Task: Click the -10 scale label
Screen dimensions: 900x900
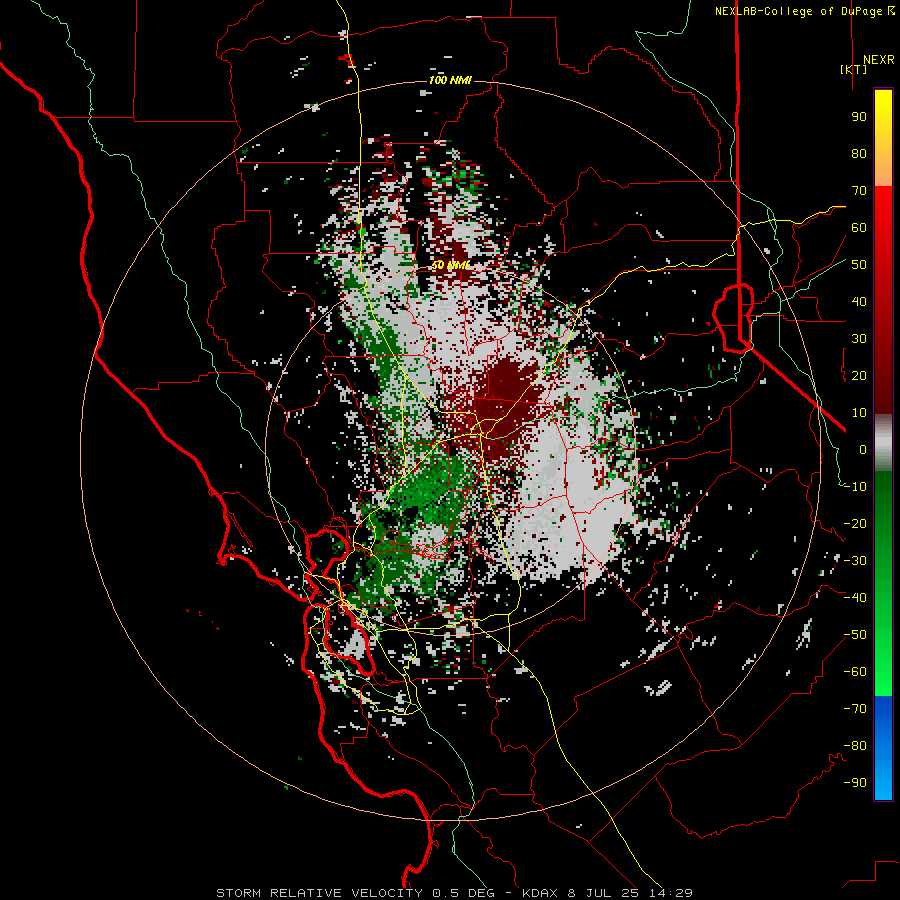Action: [x=855, y=487]
